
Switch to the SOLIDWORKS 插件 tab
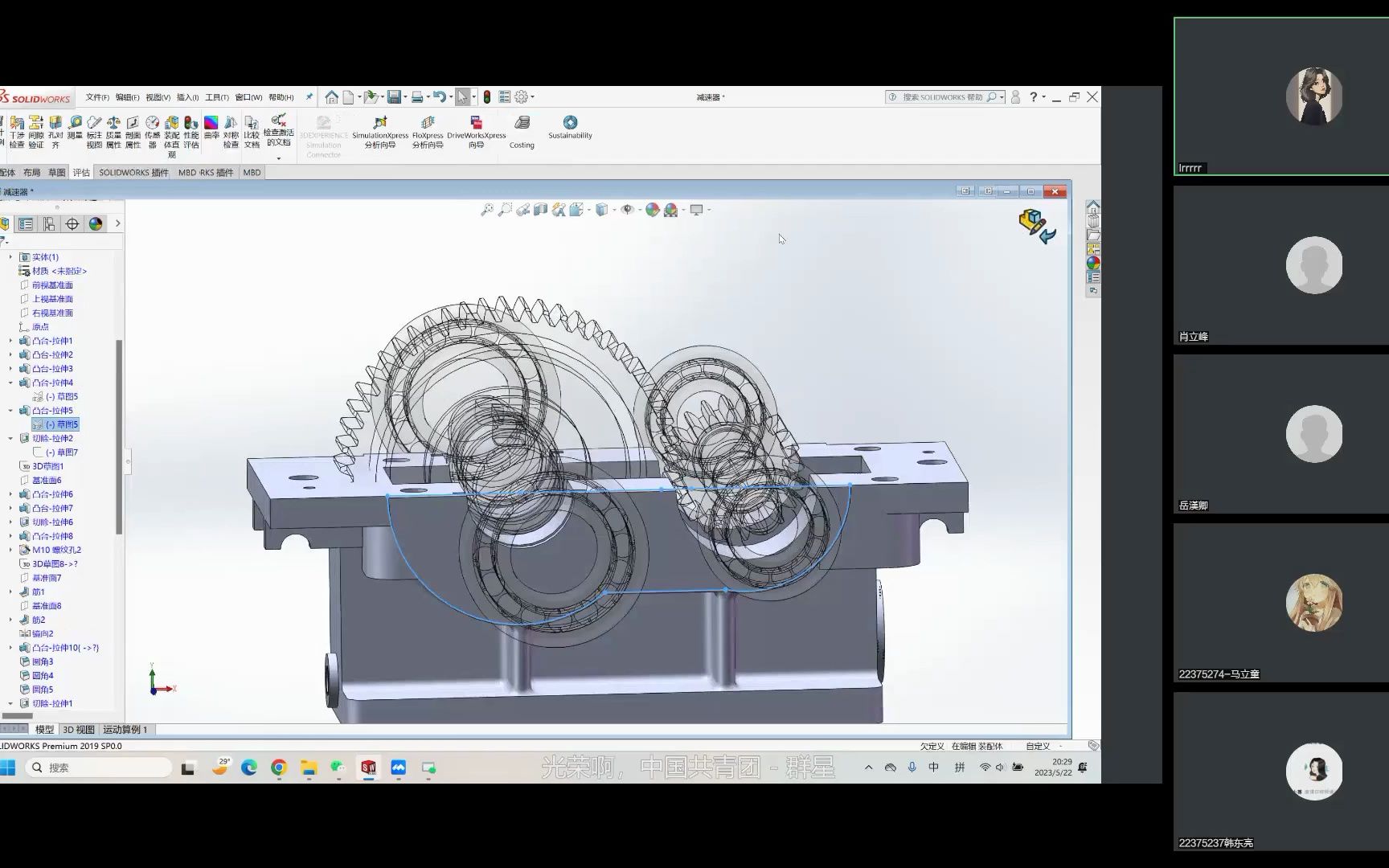[x=133, y=173]
